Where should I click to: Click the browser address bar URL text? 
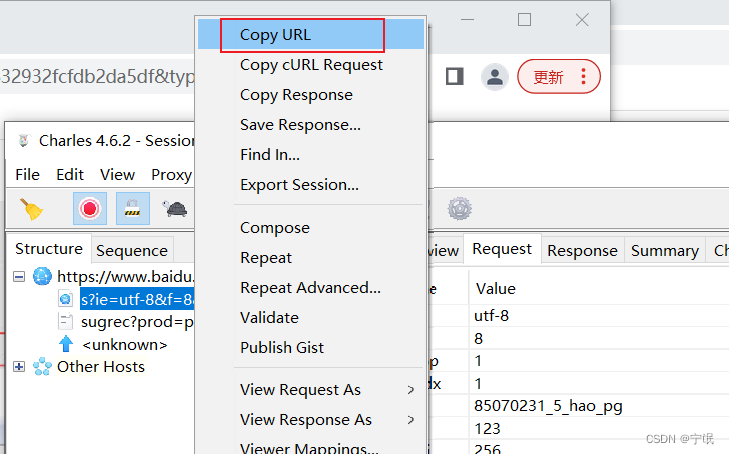(97, 76)
